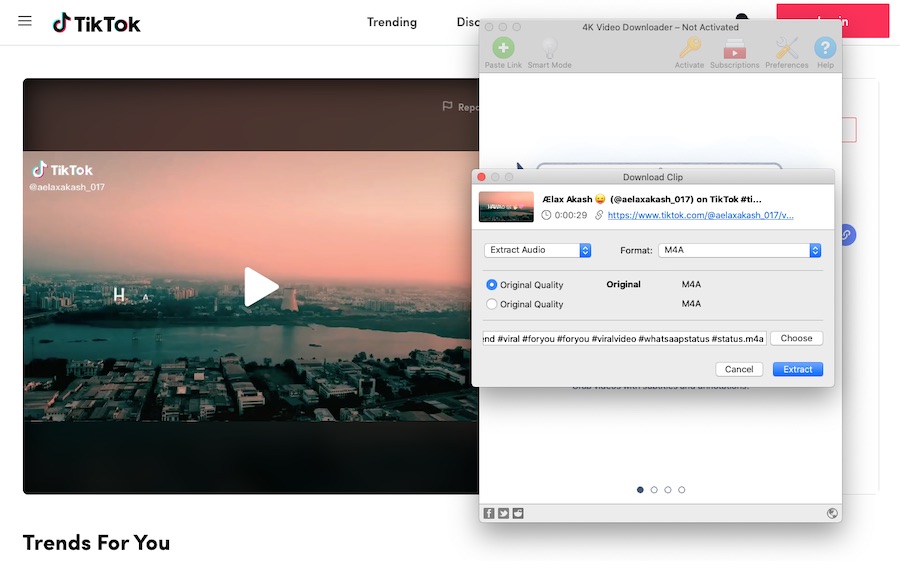
Task: Click the TikTok logo in header
Action: point(96,23)
